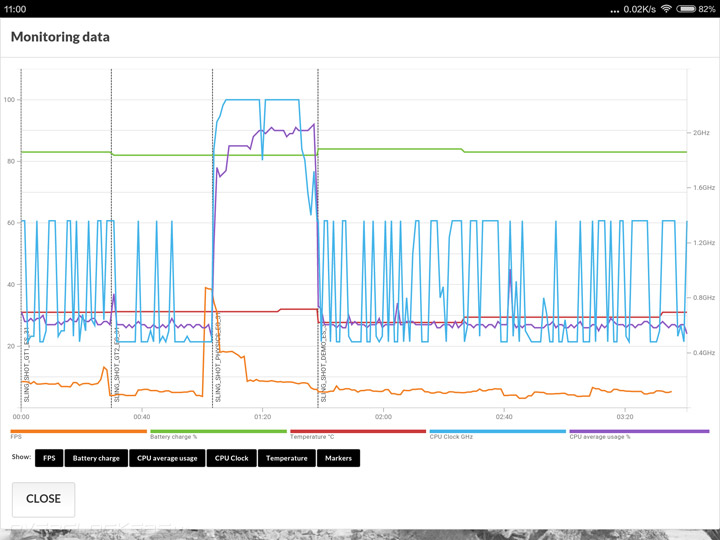Toggle the Temperature series button
Viewport: 720px width, 540px height.
click(287, 458)
